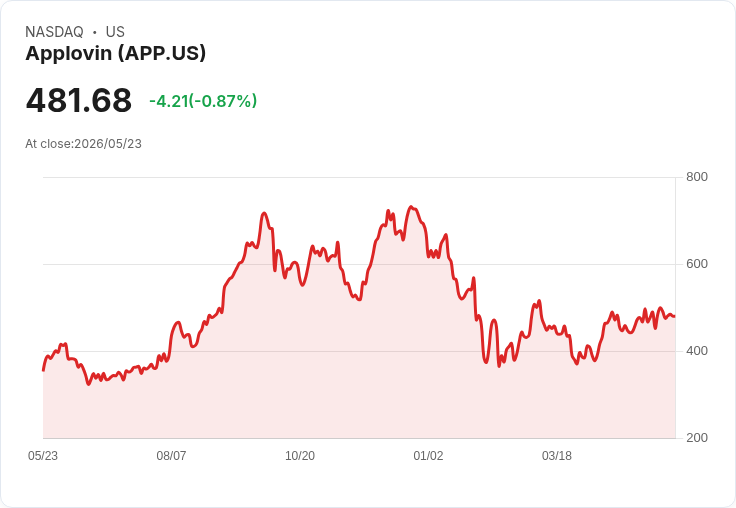736x508 pixels.
Task: Click the 05/23 date axis label
Action: 43,456
